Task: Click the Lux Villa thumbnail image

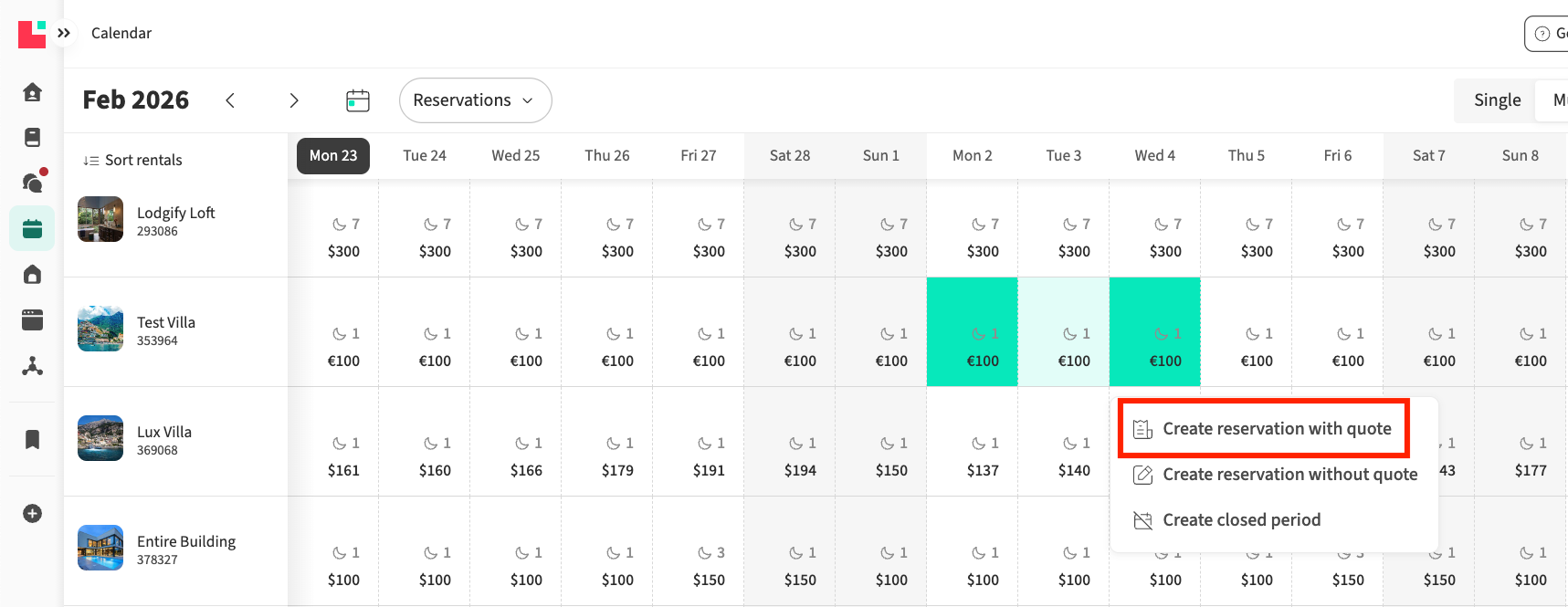Action: pyautogui.click(x=100, y=438)
